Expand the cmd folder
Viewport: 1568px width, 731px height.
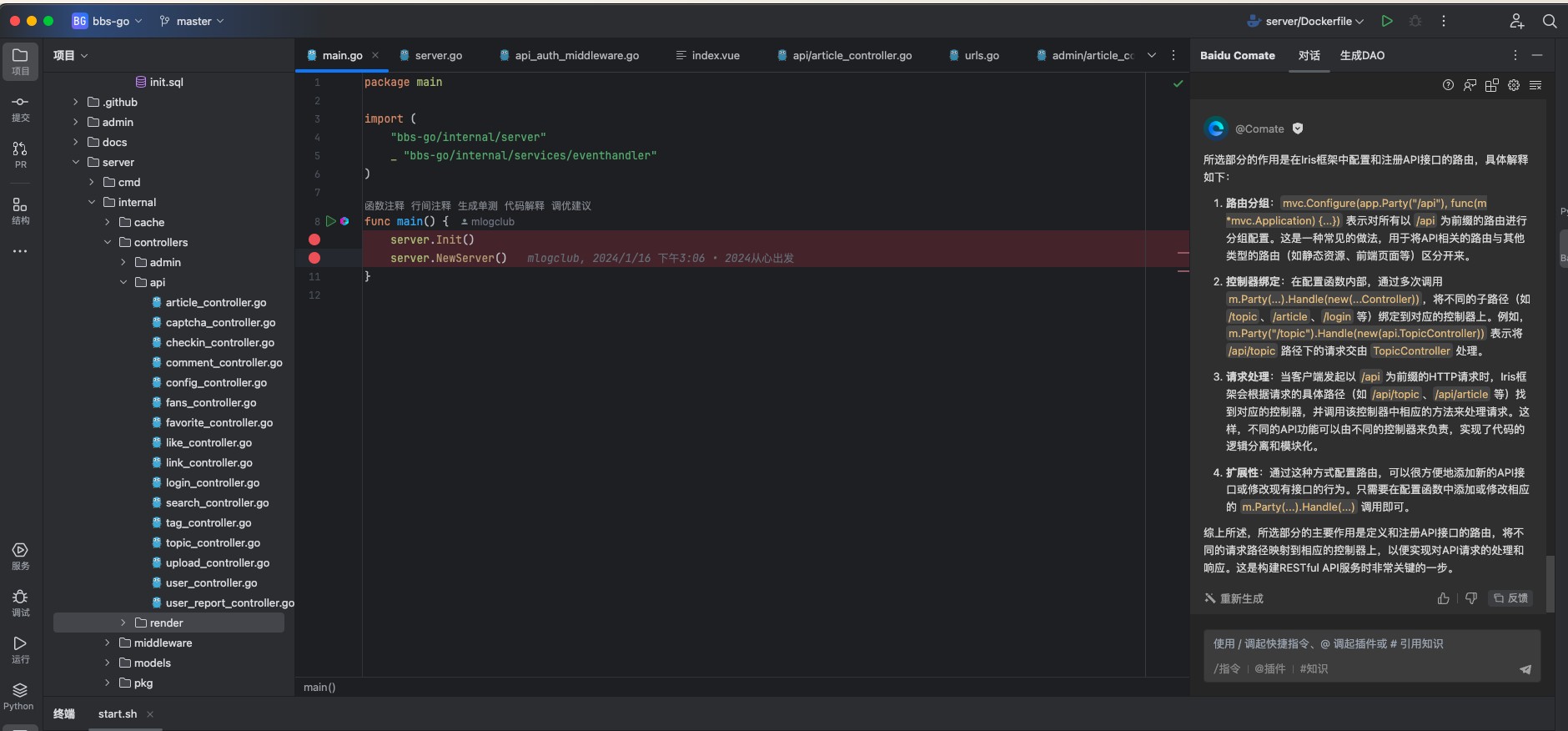pyautogui.click(x=92, y=182)
